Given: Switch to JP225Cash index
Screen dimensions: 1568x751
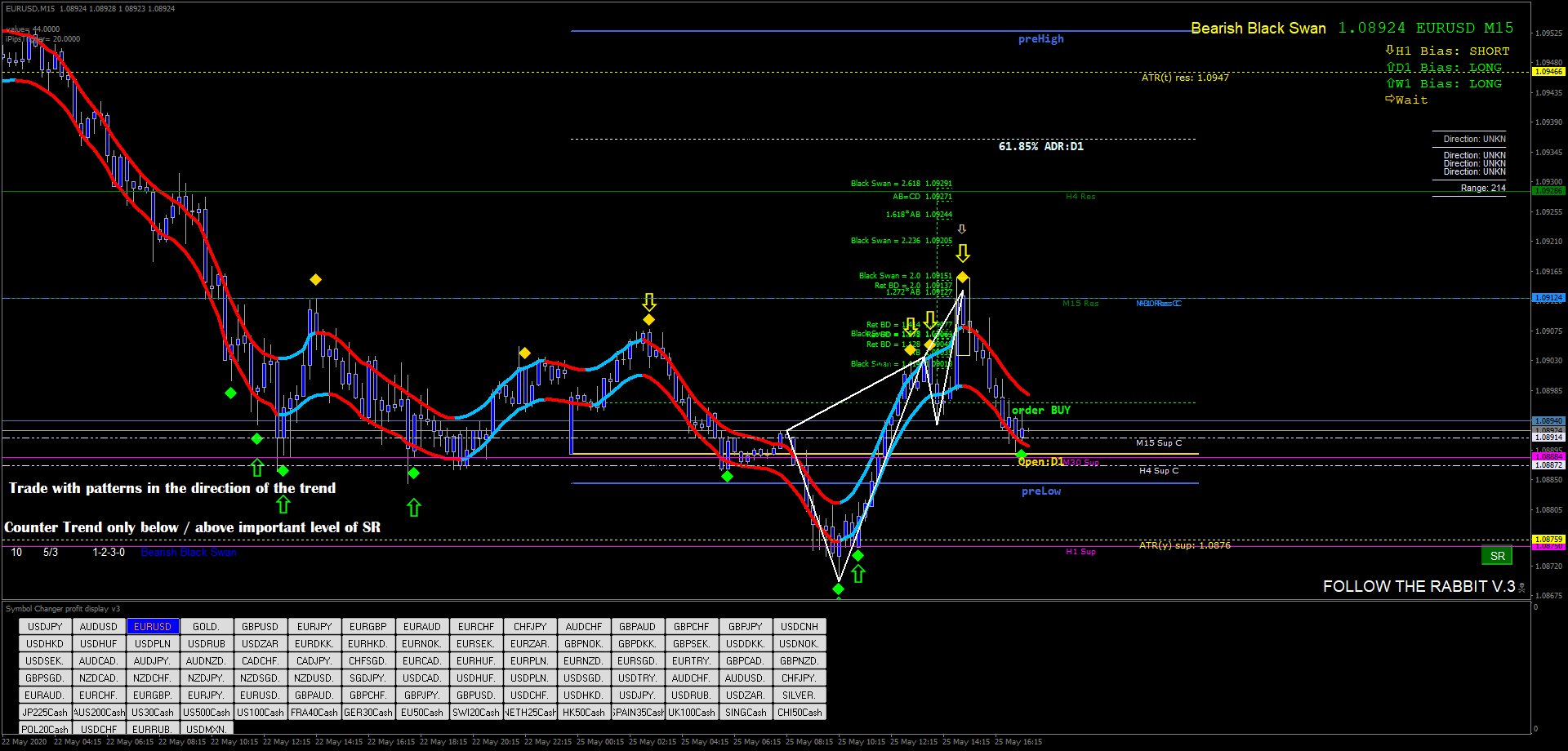Looking at the screenshot, I should [45, 712].
